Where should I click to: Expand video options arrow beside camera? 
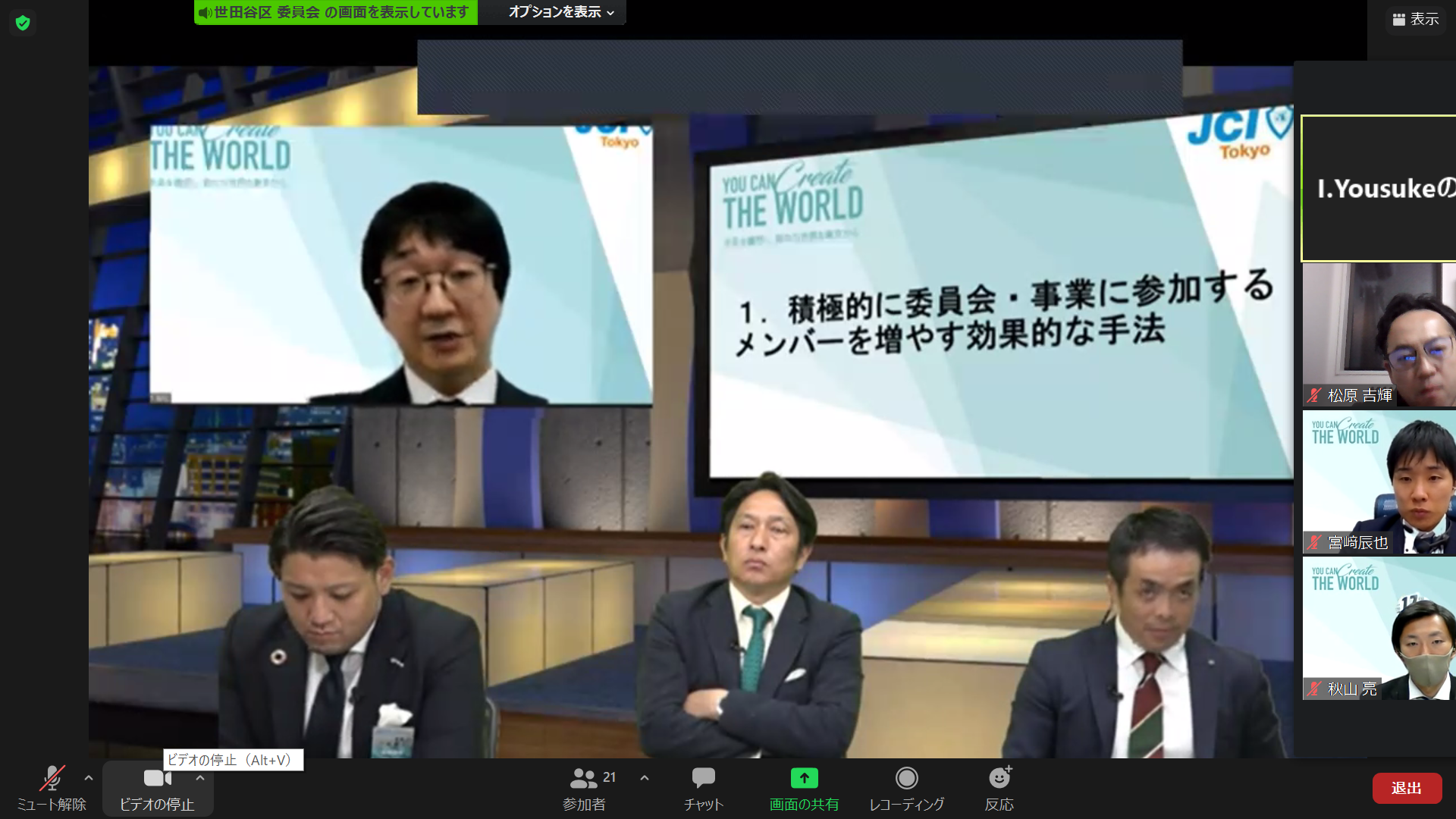(x=200, y=778)
